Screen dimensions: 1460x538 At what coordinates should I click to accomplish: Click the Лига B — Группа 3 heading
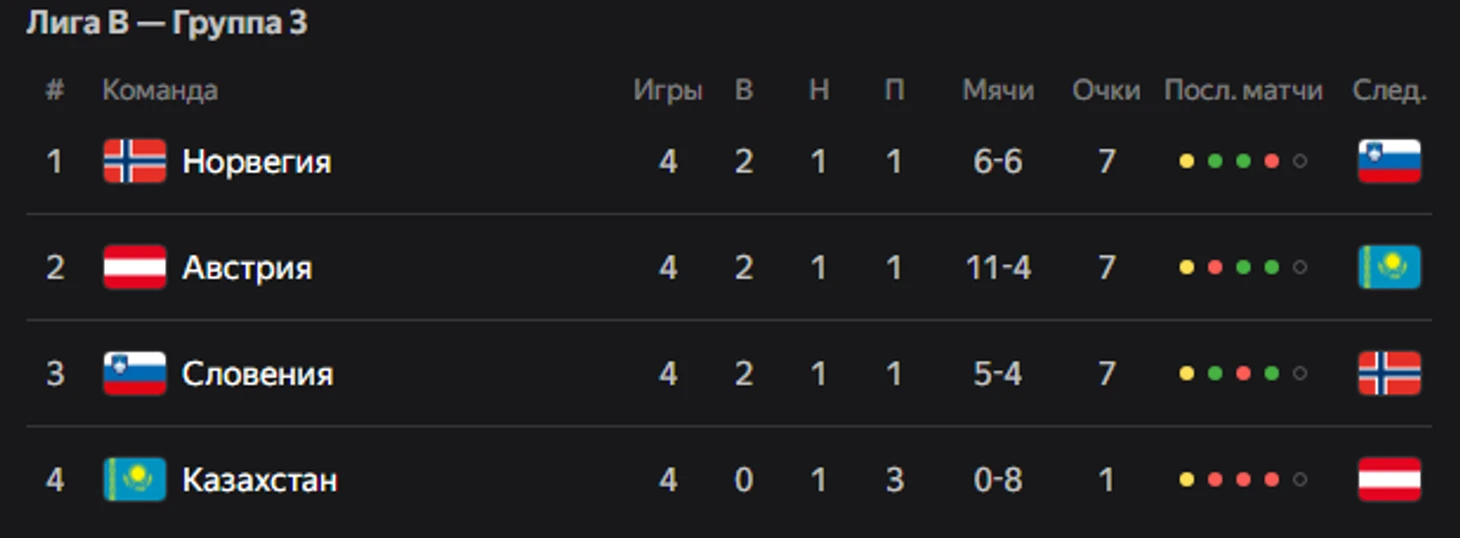tap(166, 23)
